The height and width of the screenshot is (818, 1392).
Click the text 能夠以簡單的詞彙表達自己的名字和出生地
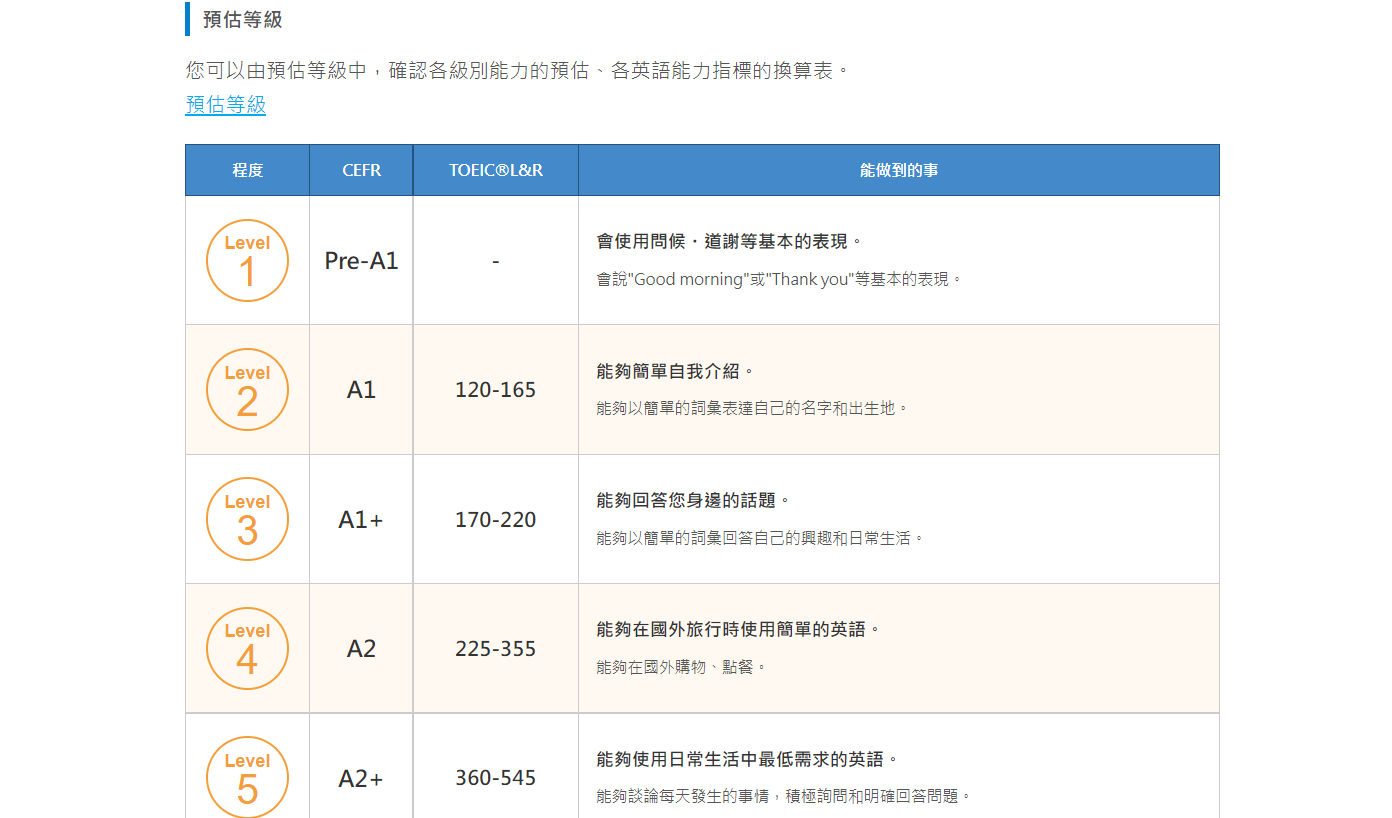752,408
